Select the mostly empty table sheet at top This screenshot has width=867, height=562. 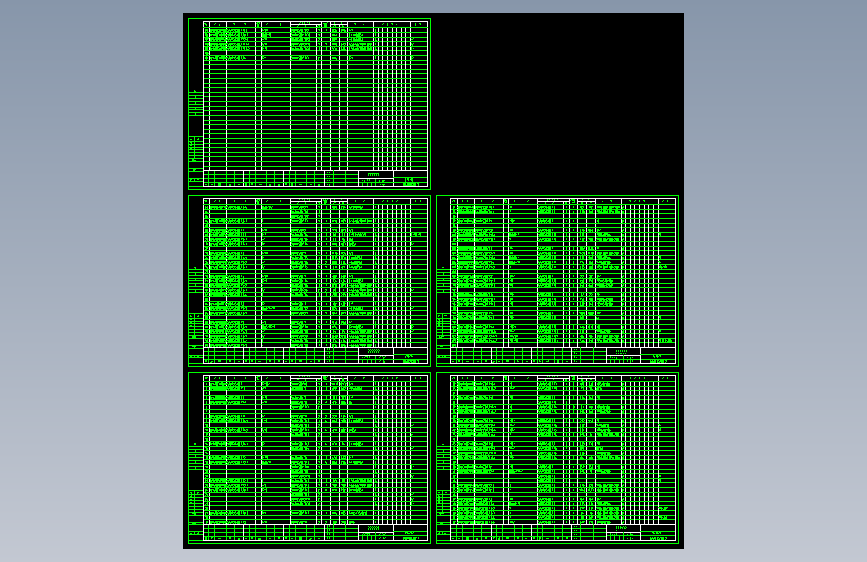309,103
